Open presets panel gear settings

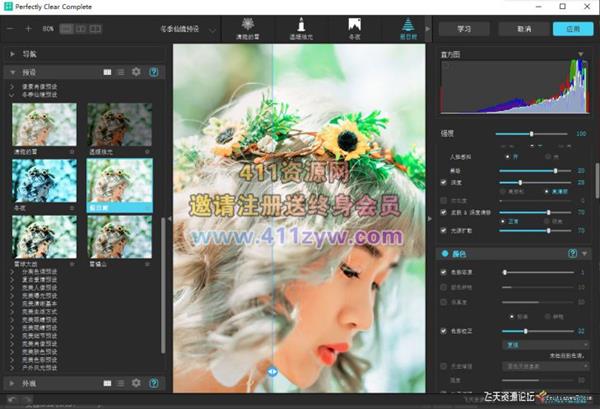pyautogui.click(x=136, y=72)
